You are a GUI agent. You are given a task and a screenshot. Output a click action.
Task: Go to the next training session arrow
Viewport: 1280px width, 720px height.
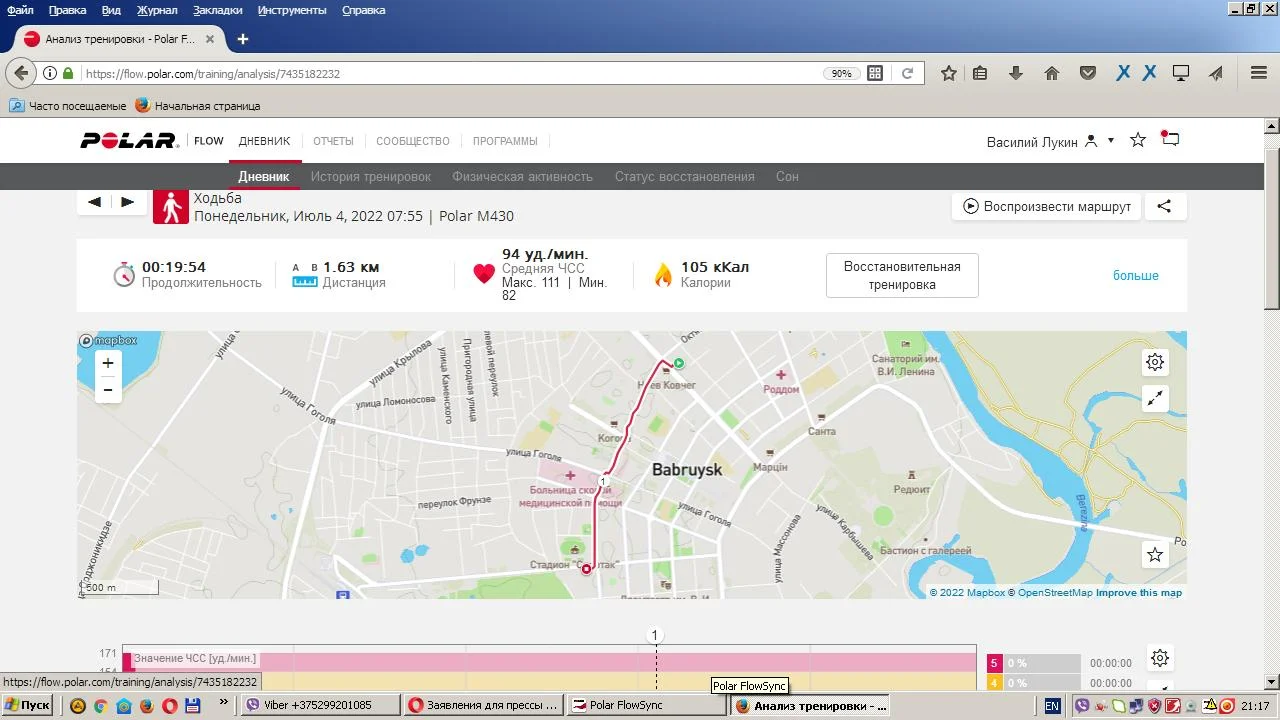127,202
